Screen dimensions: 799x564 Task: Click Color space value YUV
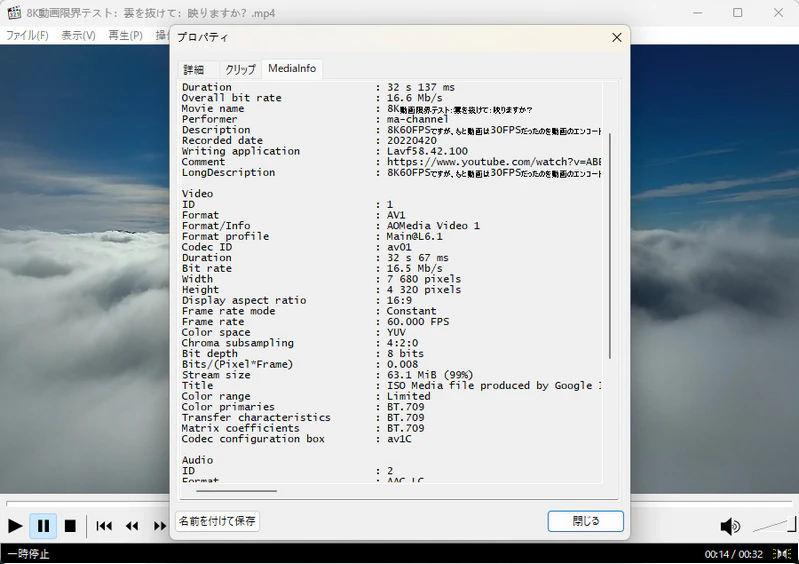396,332
